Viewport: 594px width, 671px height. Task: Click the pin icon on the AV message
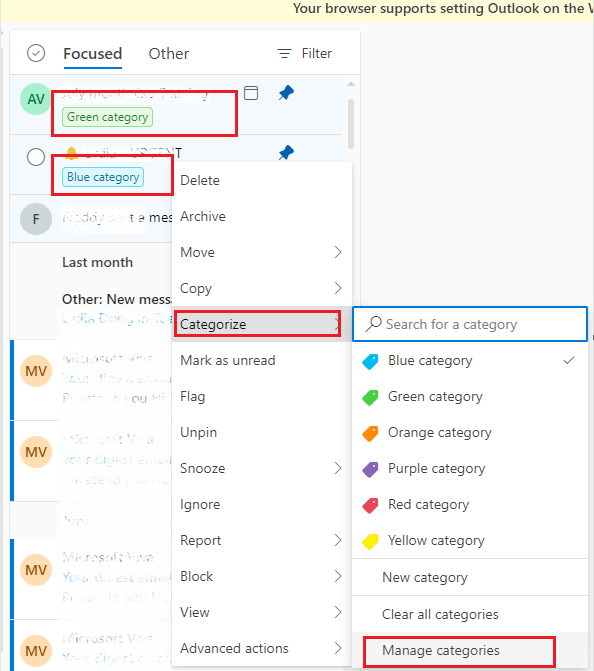[286, 93]
